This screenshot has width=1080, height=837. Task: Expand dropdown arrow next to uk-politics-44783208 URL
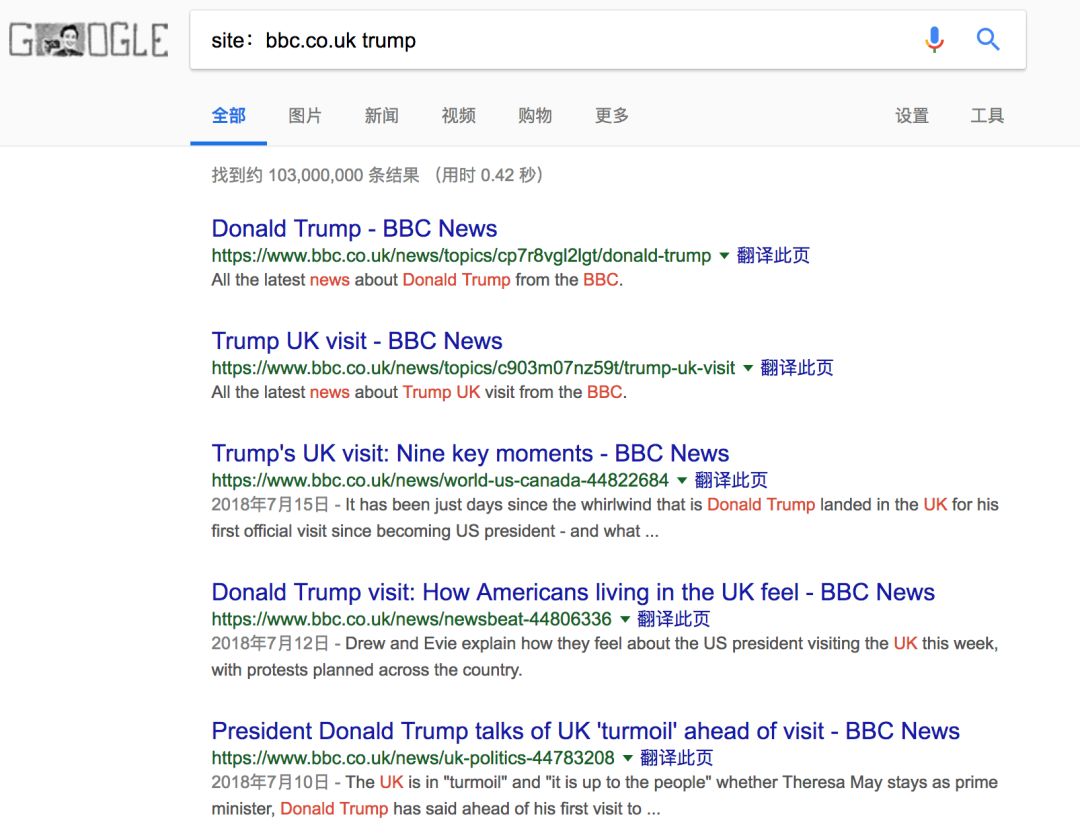[x=627, y=758]
